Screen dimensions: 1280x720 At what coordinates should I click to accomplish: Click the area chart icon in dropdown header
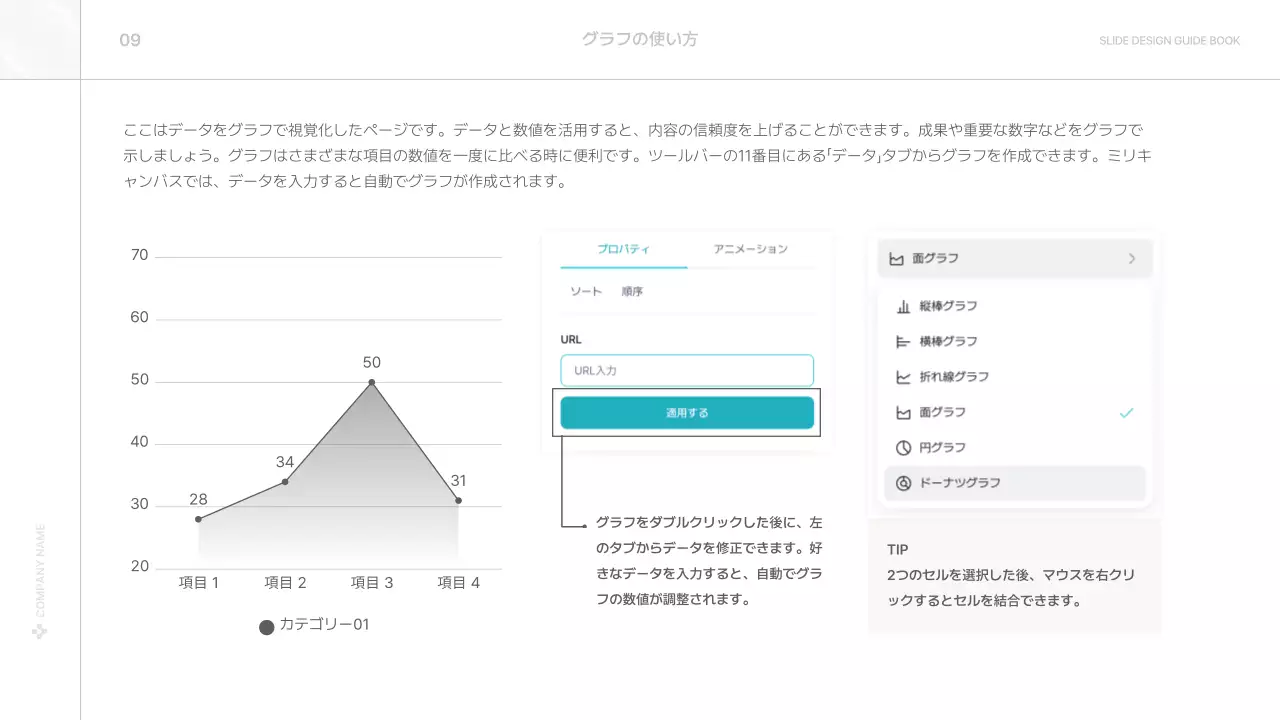(x=895, y=259)
